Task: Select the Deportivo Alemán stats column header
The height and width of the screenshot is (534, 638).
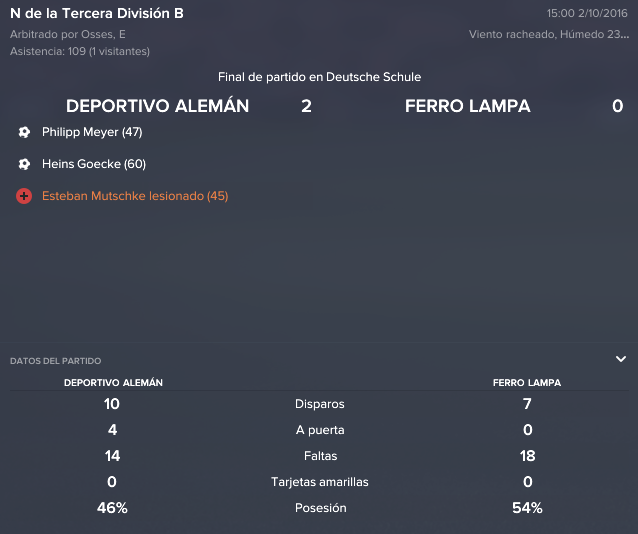Action: (x=113, y=383)
